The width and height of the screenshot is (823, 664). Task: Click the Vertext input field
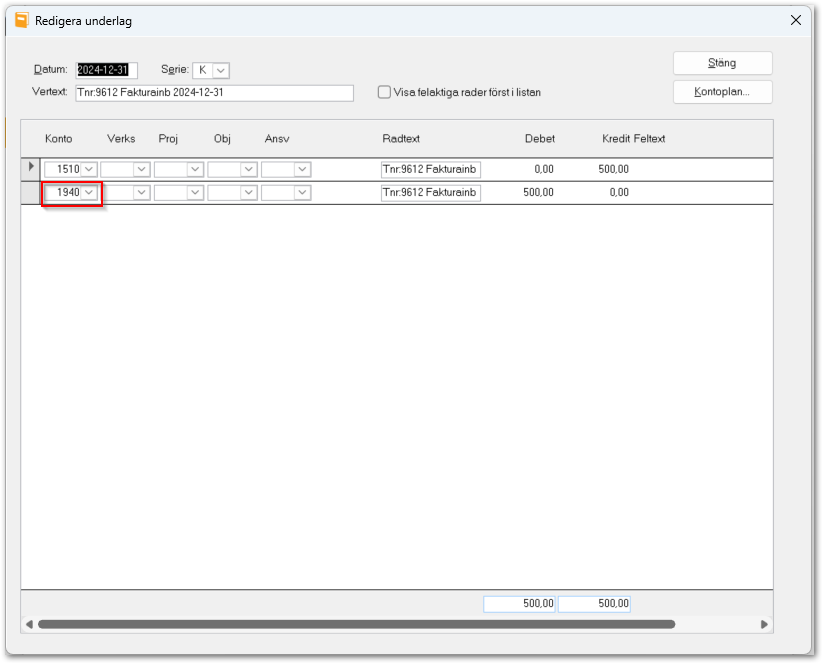tap(214, 93)
